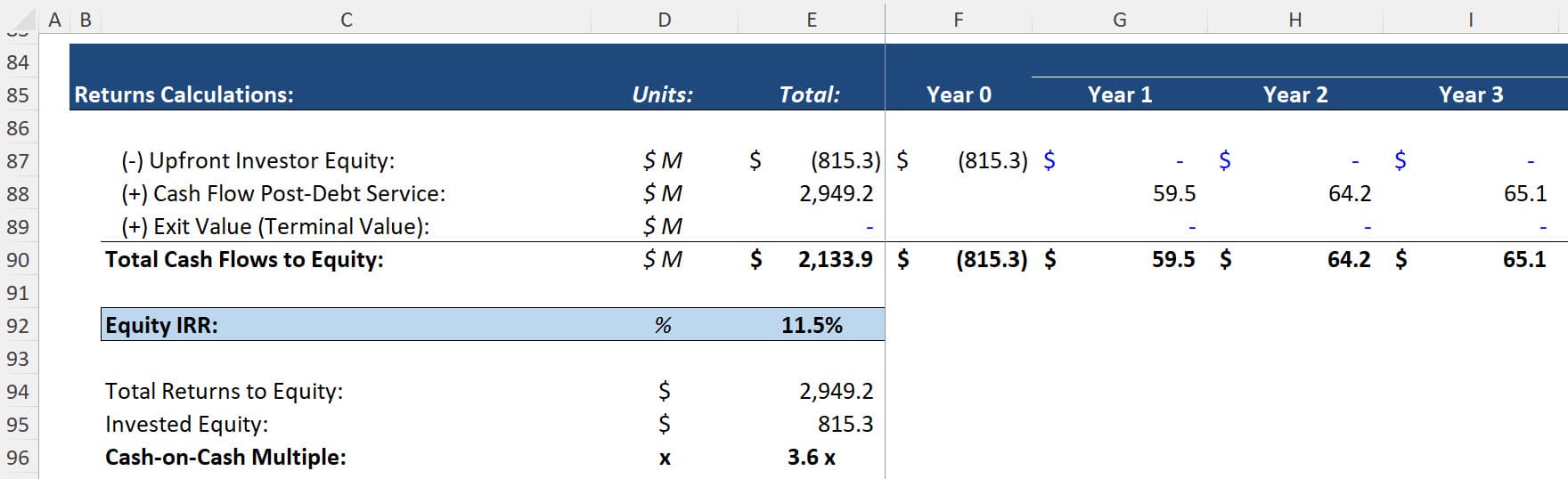The image size is (1568, 479).
Task: Click the 'Units:' header cell
Action: (x=663, y=94)
